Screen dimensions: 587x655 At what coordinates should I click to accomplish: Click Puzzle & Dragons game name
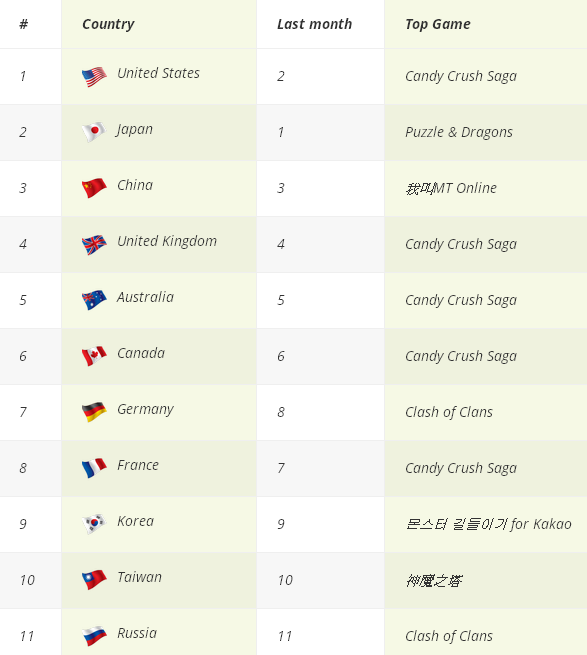pyautogui.click(x=459, y=132)
